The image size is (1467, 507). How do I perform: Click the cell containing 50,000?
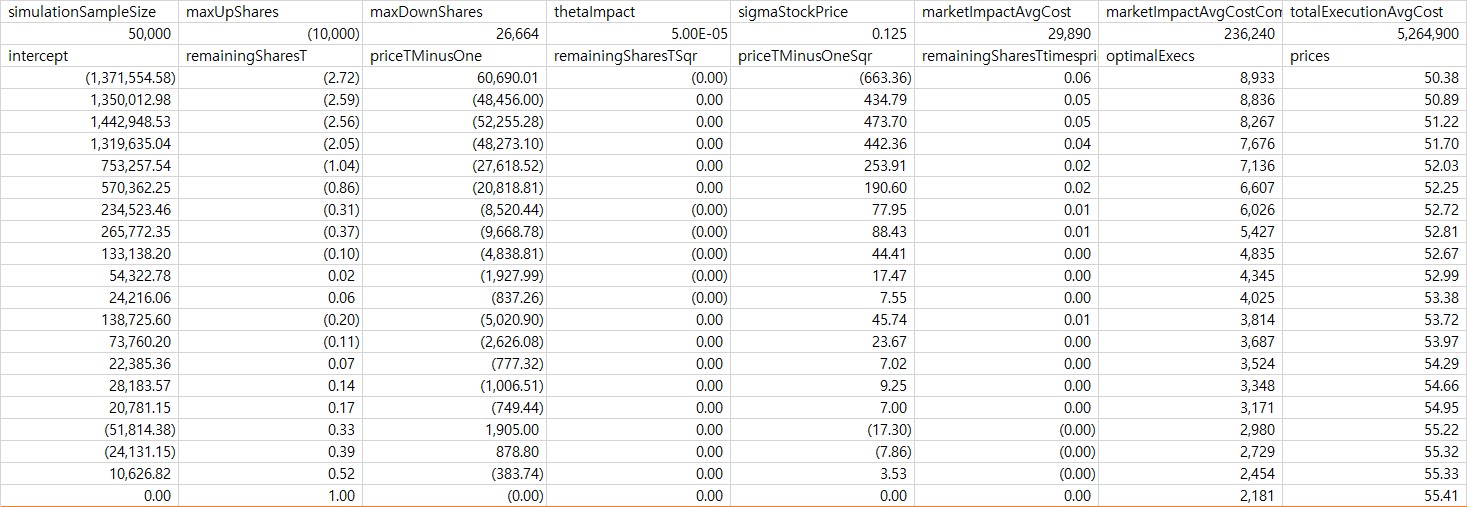pyautogui.click(x=90, y=34)
